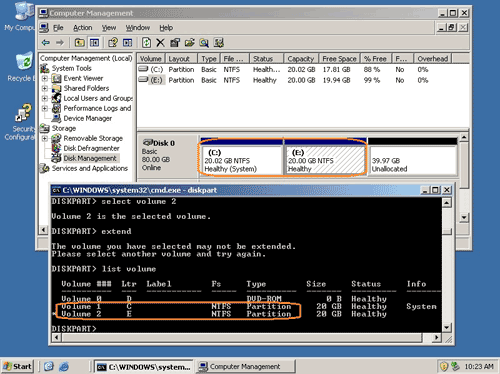Select the (C:) 20.02 GB partition block
The height and width of the screenshot is (374, 500).
click(241, 157)
